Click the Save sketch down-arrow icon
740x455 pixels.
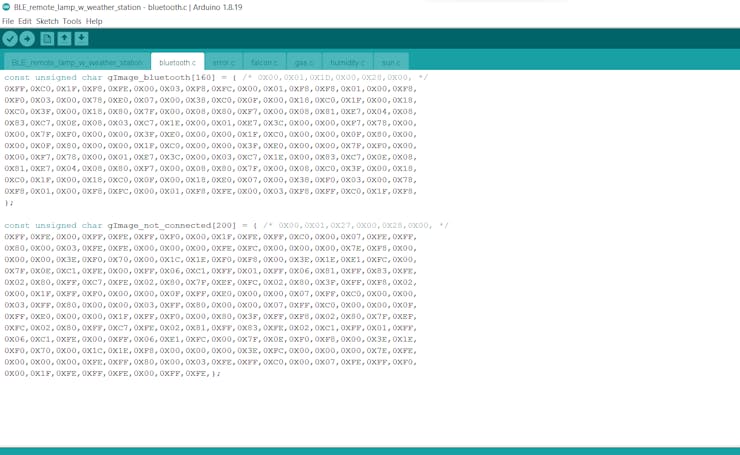tap(81, 39)
